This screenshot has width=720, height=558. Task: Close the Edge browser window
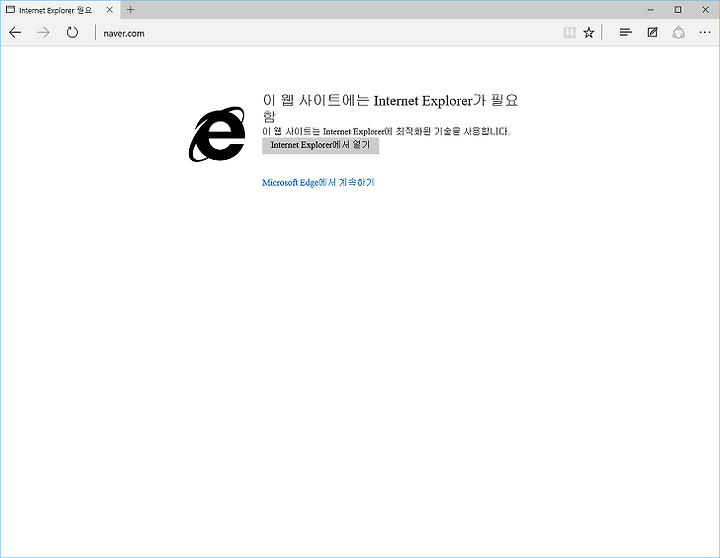[x=705, y=10]
